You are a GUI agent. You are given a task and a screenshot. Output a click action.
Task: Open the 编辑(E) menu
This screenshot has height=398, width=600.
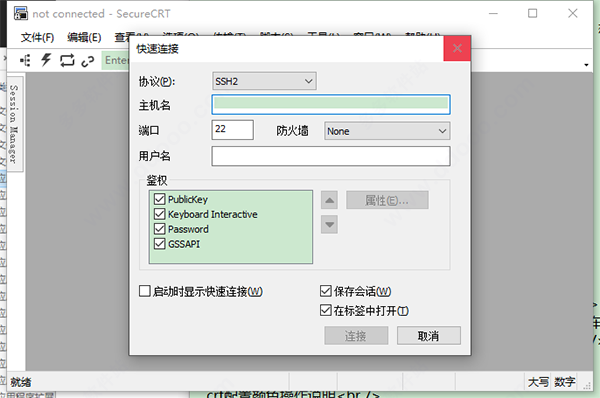pos(84,38)
